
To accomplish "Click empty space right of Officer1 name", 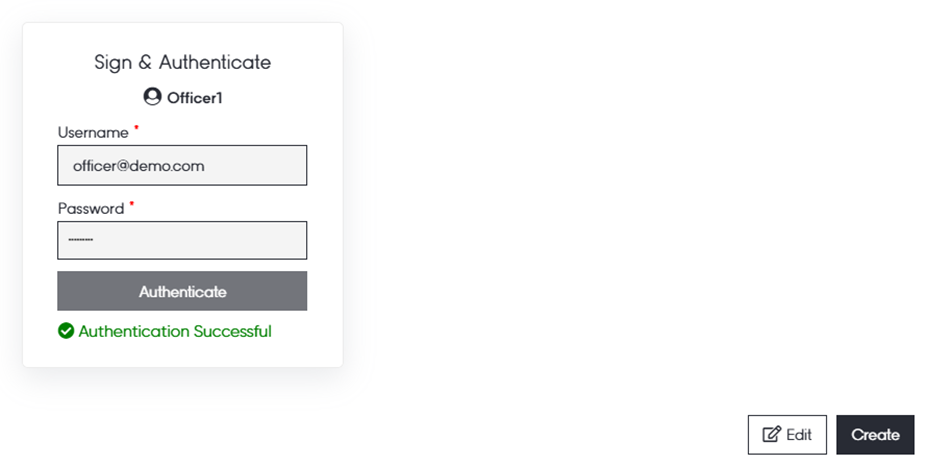I will click(280, 98).
